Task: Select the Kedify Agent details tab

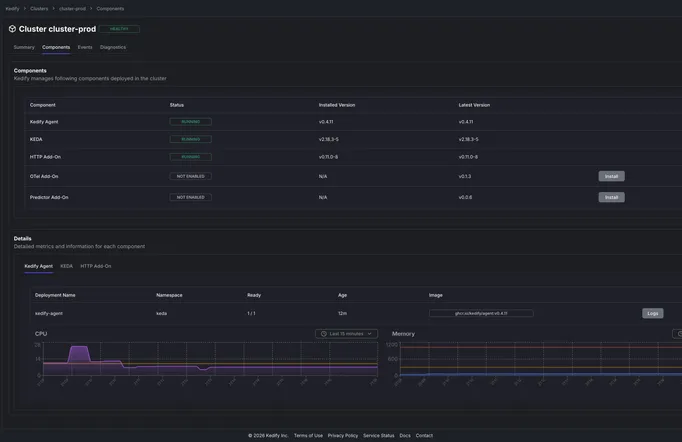Action: coord(39,266)
